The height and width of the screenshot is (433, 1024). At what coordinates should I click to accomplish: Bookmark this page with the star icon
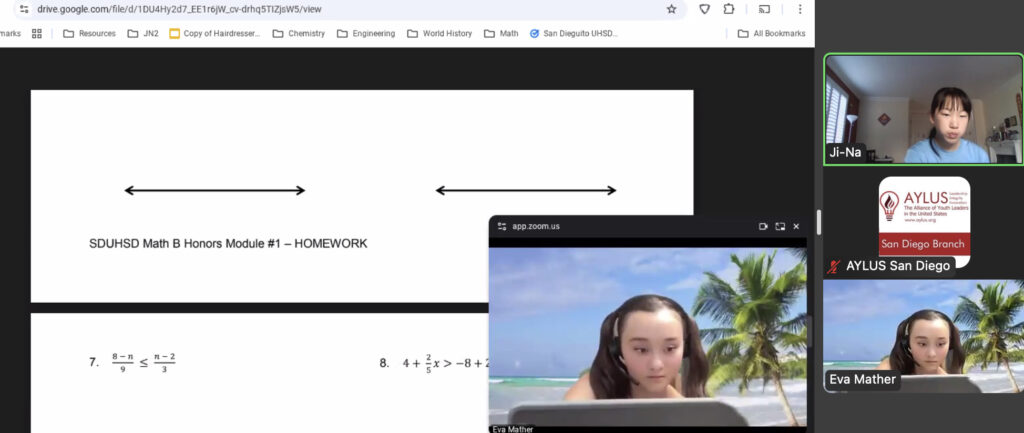[671, 9]
